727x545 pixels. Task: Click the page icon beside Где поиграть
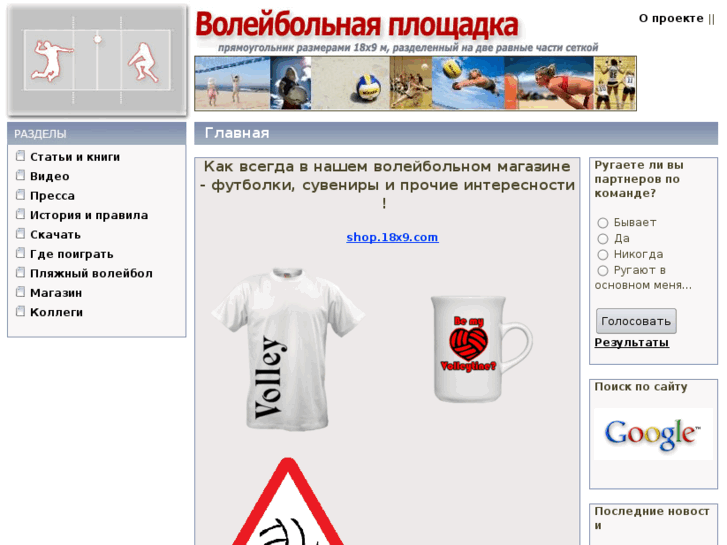20,253
